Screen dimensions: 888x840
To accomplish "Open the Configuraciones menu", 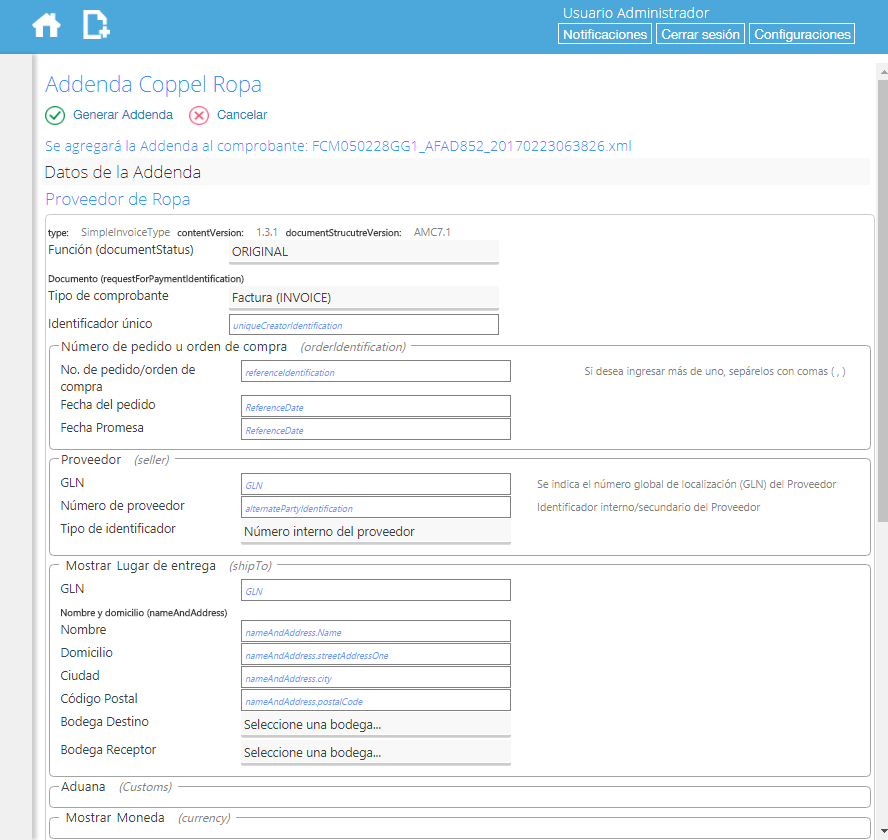I will point(801,34).
